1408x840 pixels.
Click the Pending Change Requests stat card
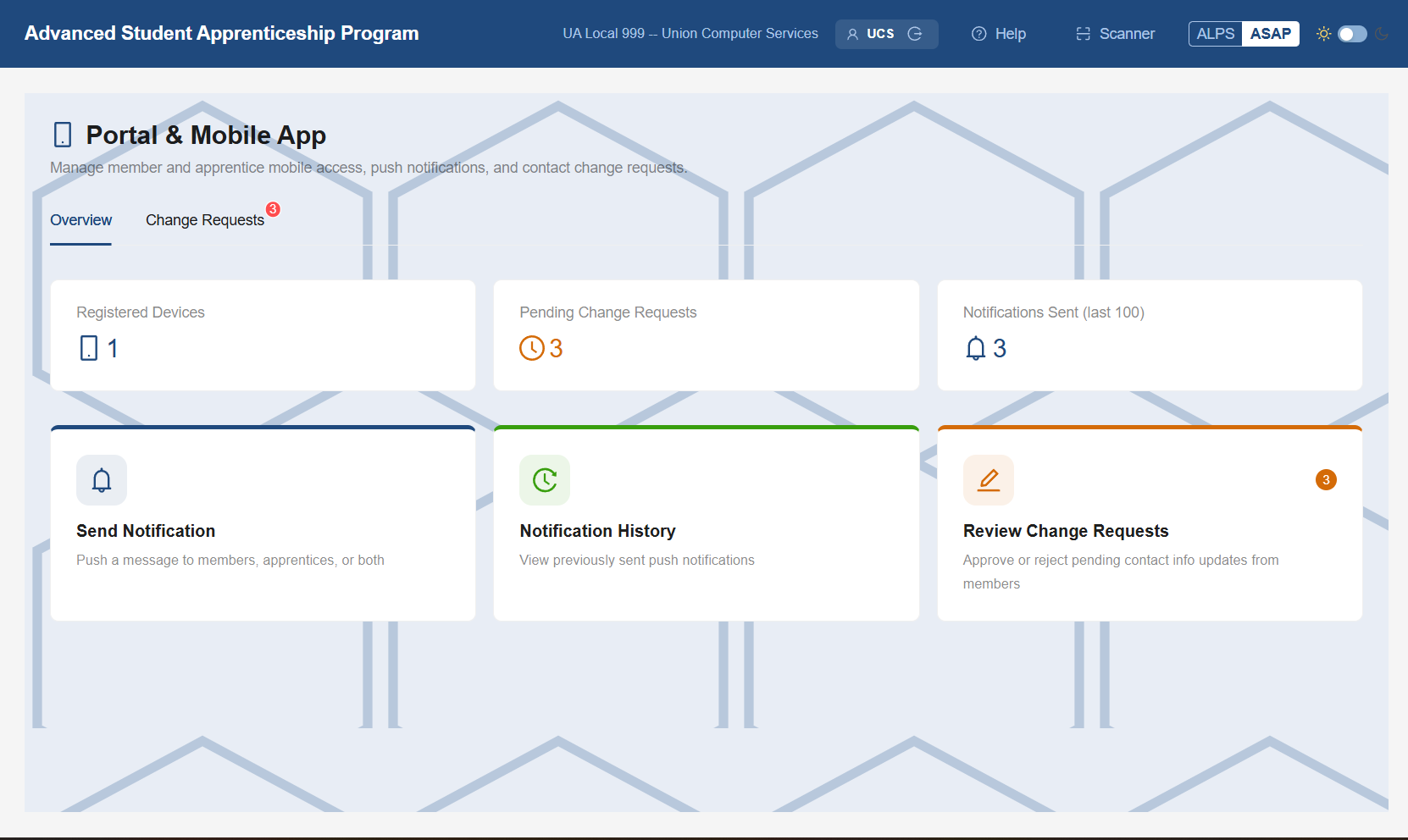click(707, 335)
